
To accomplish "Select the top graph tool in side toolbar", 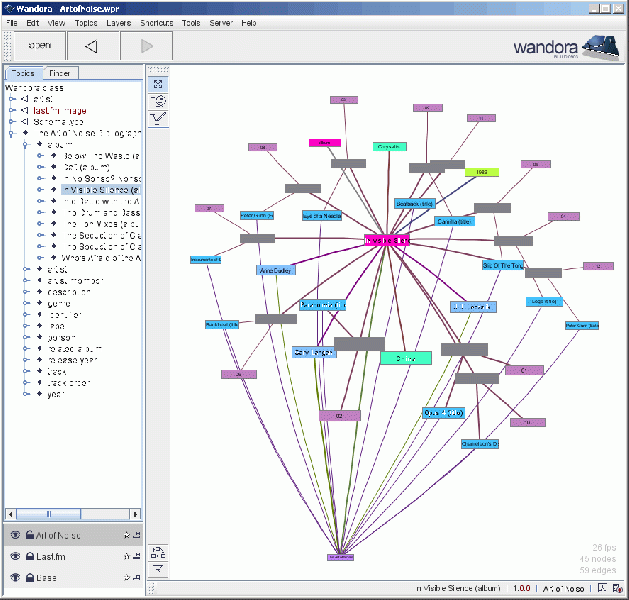I will pyautogui.click(x=158, y=84).
